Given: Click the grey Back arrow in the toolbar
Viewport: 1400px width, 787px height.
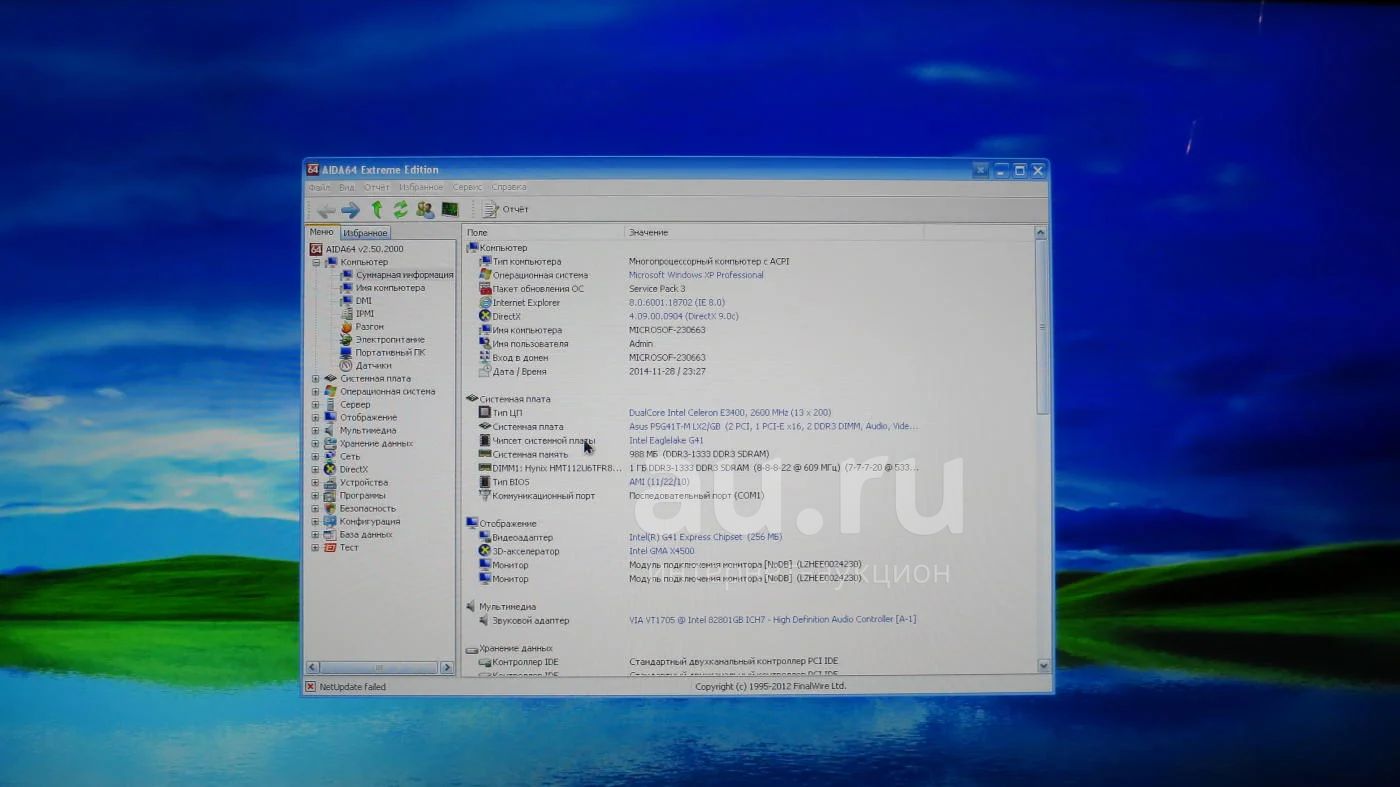Looking at the screenshot, I should 326,210.
